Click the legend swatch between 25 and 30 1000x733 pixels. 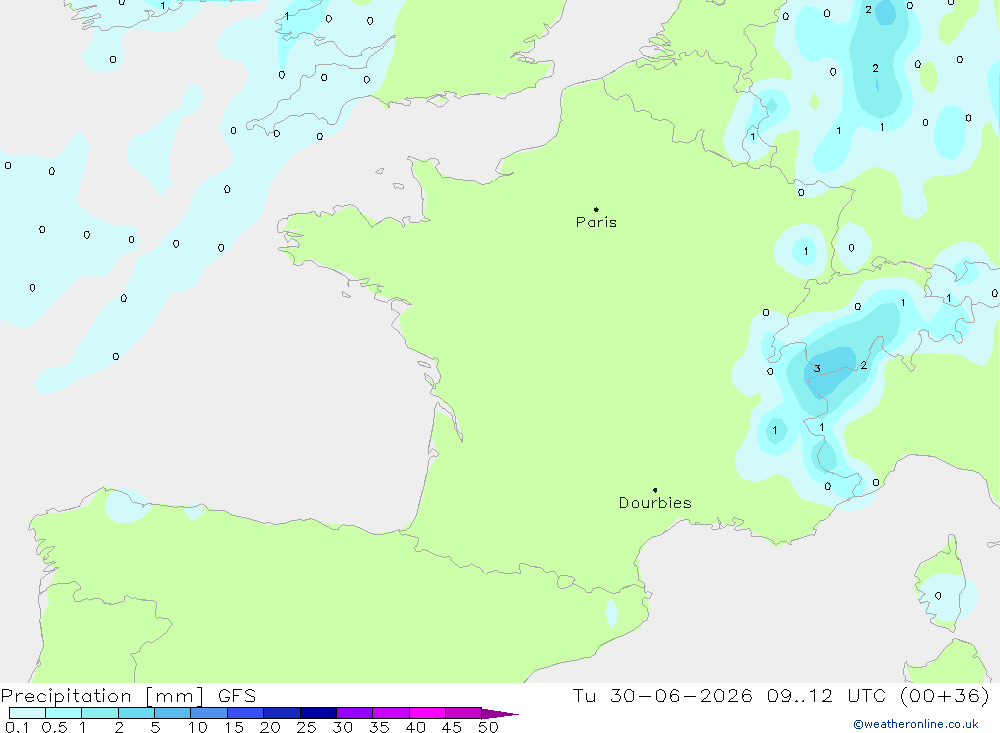[x=318, y=713]
